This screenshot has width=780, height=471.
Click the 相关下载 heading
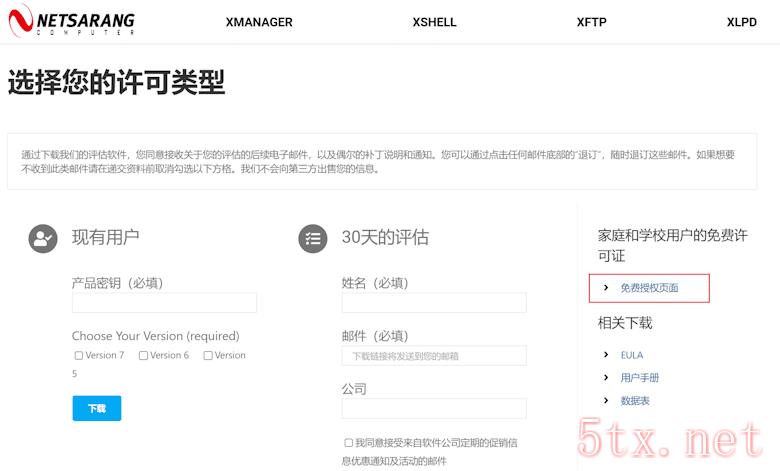[625, 323]
